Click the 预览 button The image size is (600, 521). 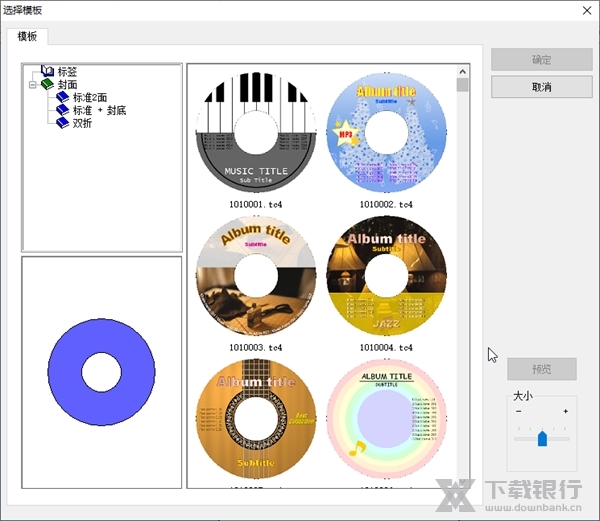(541, 369)
